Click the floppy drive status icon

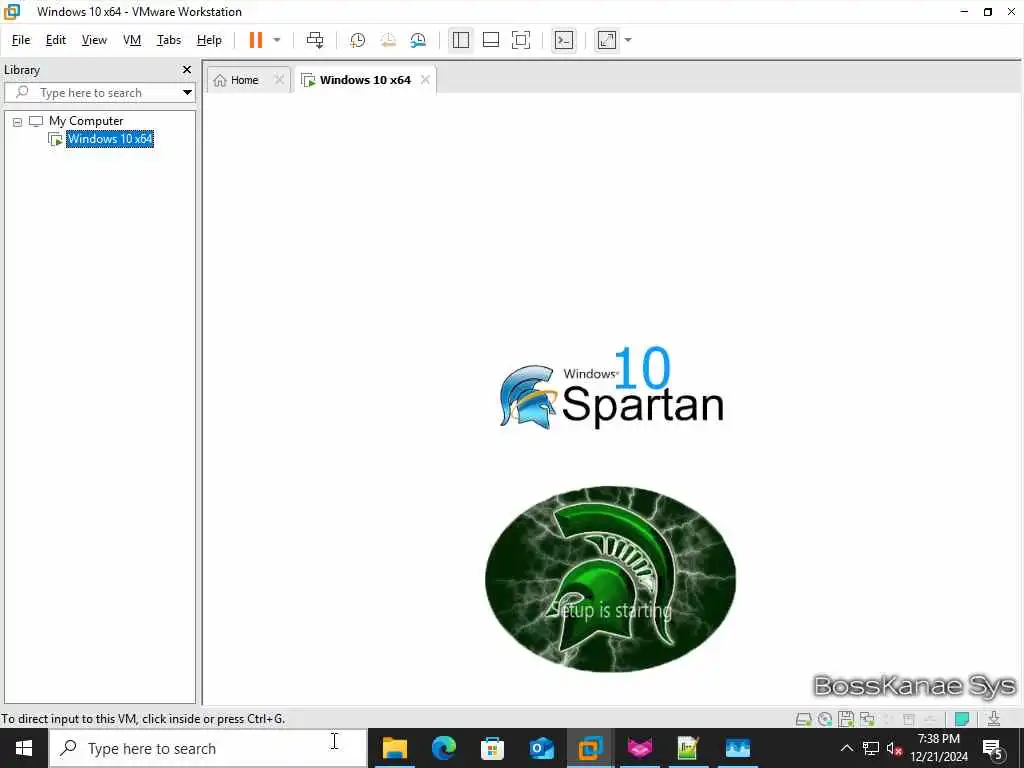tap(846, 719)
